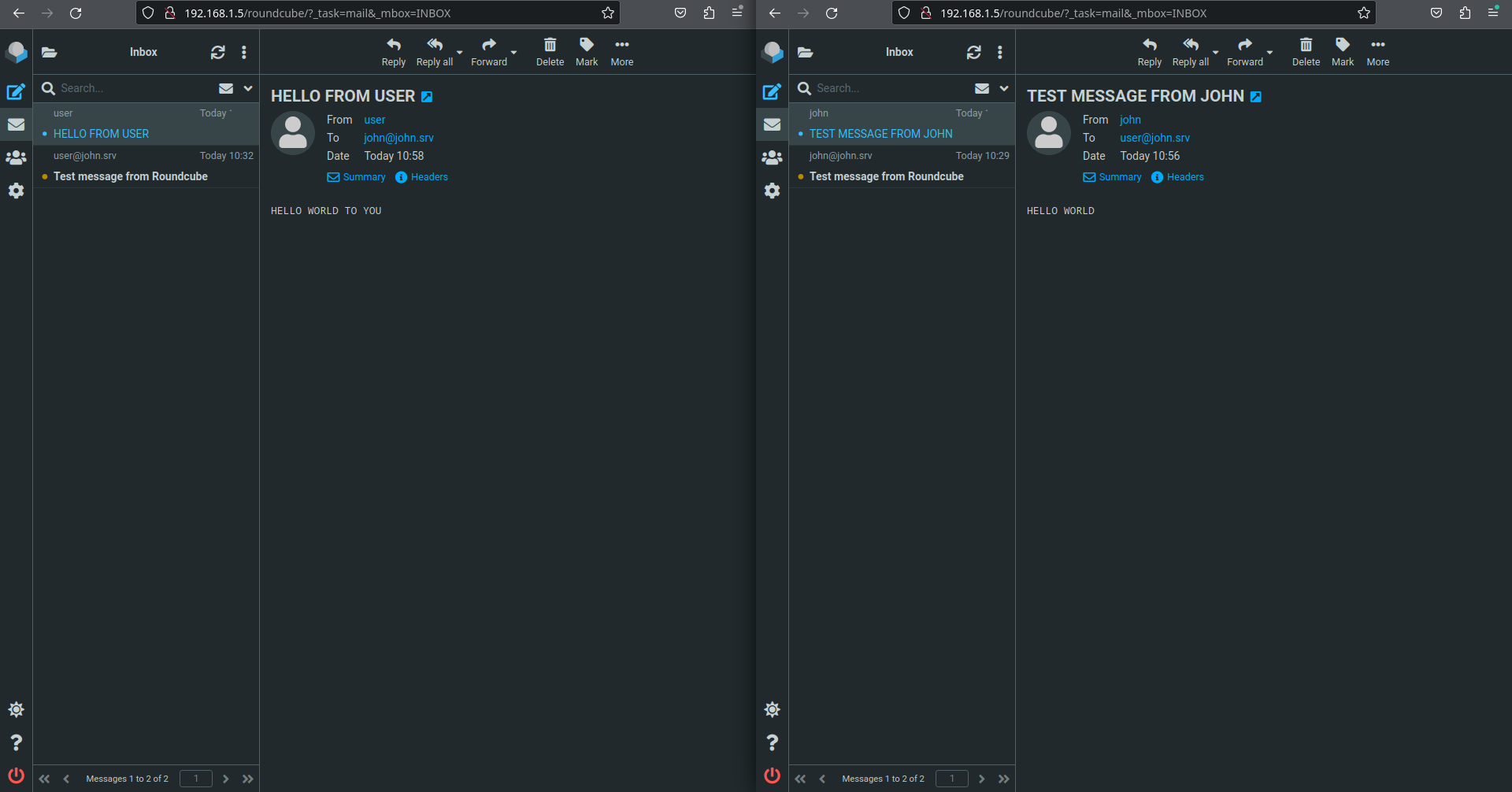Click Reply in the right window toolbar
Screen dimensions: 1512x792
(x=1150, y=52)
